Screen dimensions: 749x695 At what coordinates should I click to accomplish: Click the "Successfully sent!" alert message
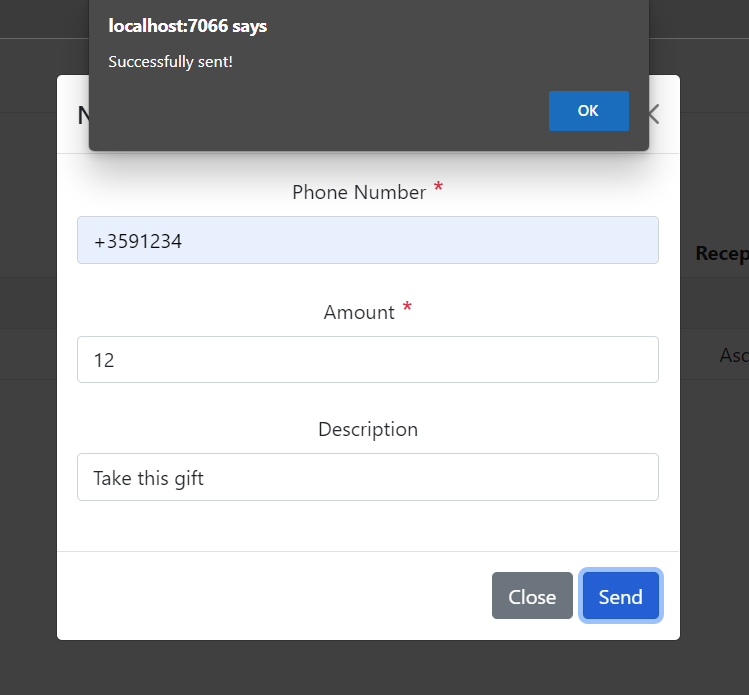click(171, 62)
